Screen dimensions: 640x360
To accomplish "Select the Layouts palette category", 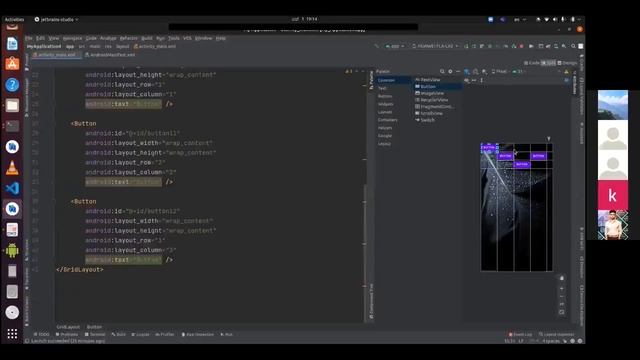I will [x=385, y=112].
